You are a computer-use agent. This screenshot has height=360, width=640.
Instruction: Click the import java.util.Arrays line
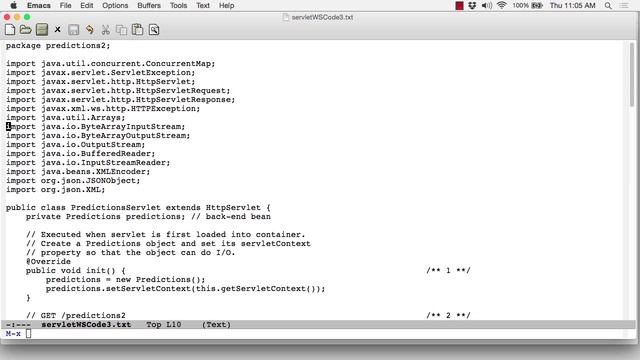click(x=66, y=118)
